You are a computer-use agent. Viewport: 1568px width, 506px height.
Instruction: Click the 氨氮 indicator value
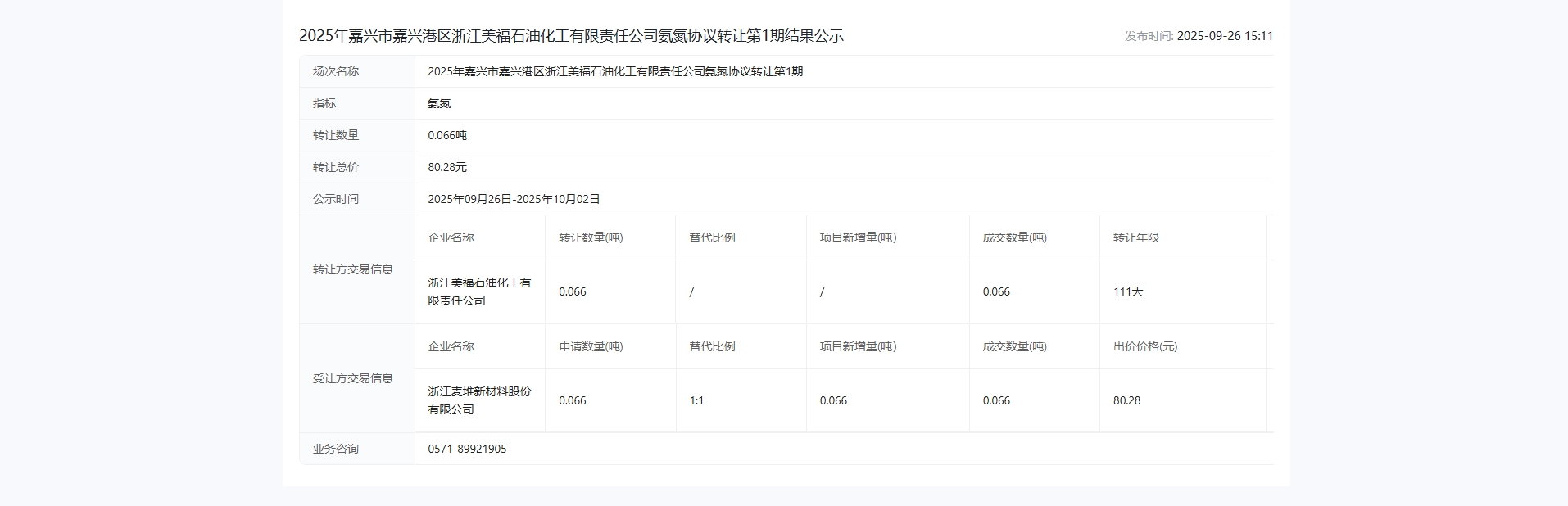point(439,103)
